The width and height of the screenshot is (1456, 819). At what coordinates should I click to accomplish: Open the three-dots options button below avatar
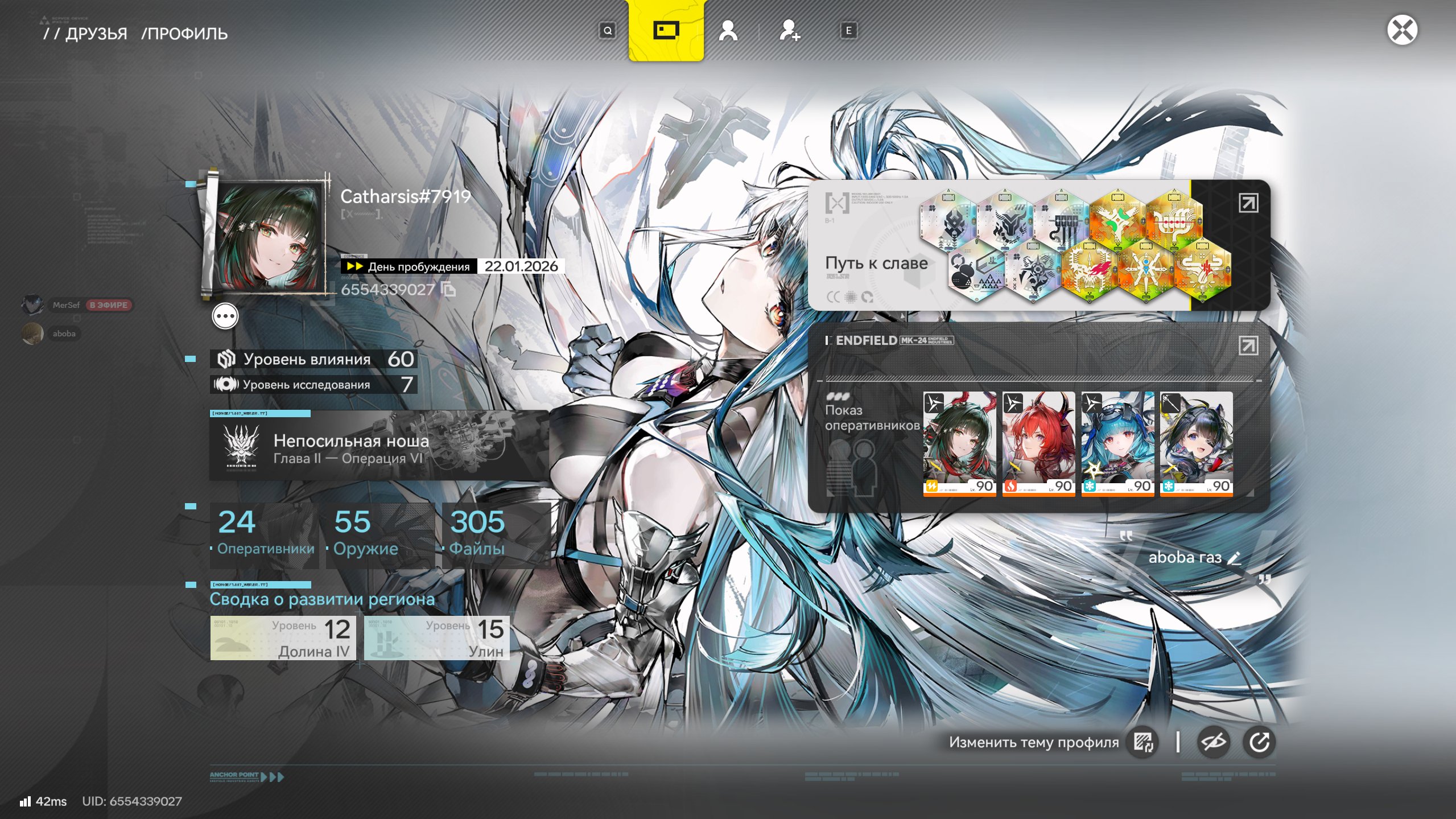[x=225, y=316]
